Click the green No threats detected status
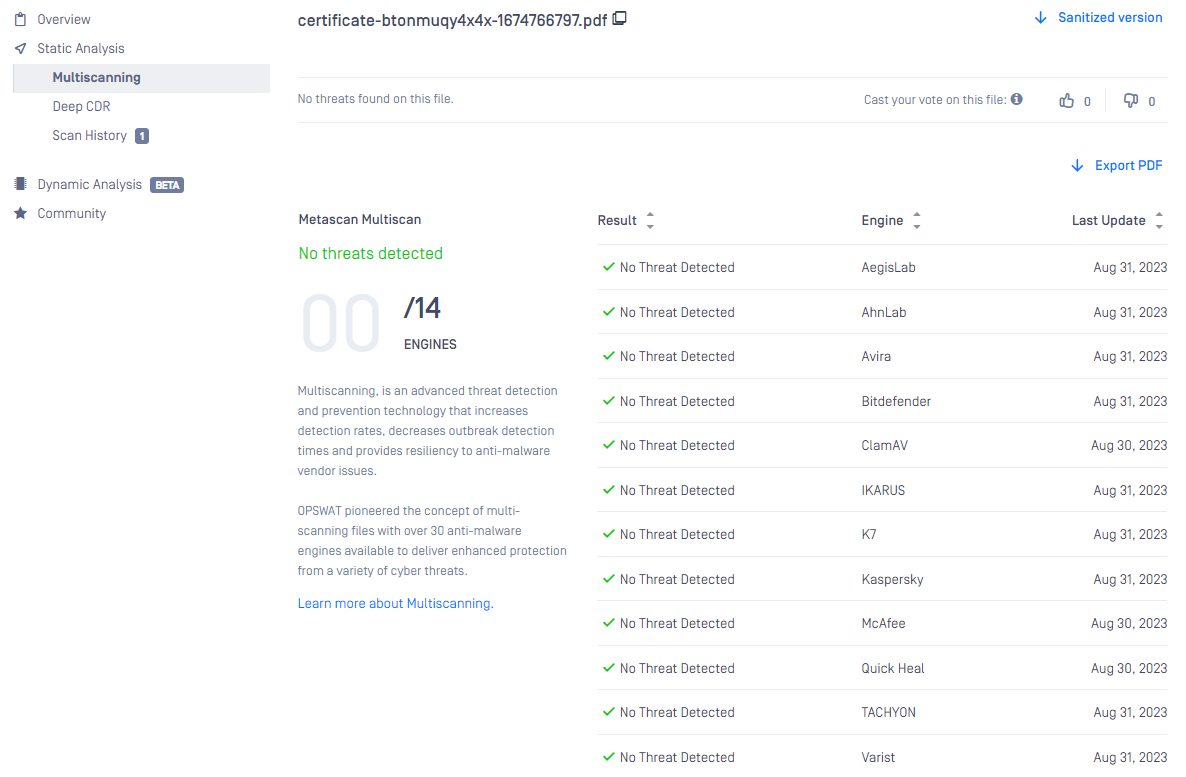This screenshot has width=1186, height=777. click(371, 253)
